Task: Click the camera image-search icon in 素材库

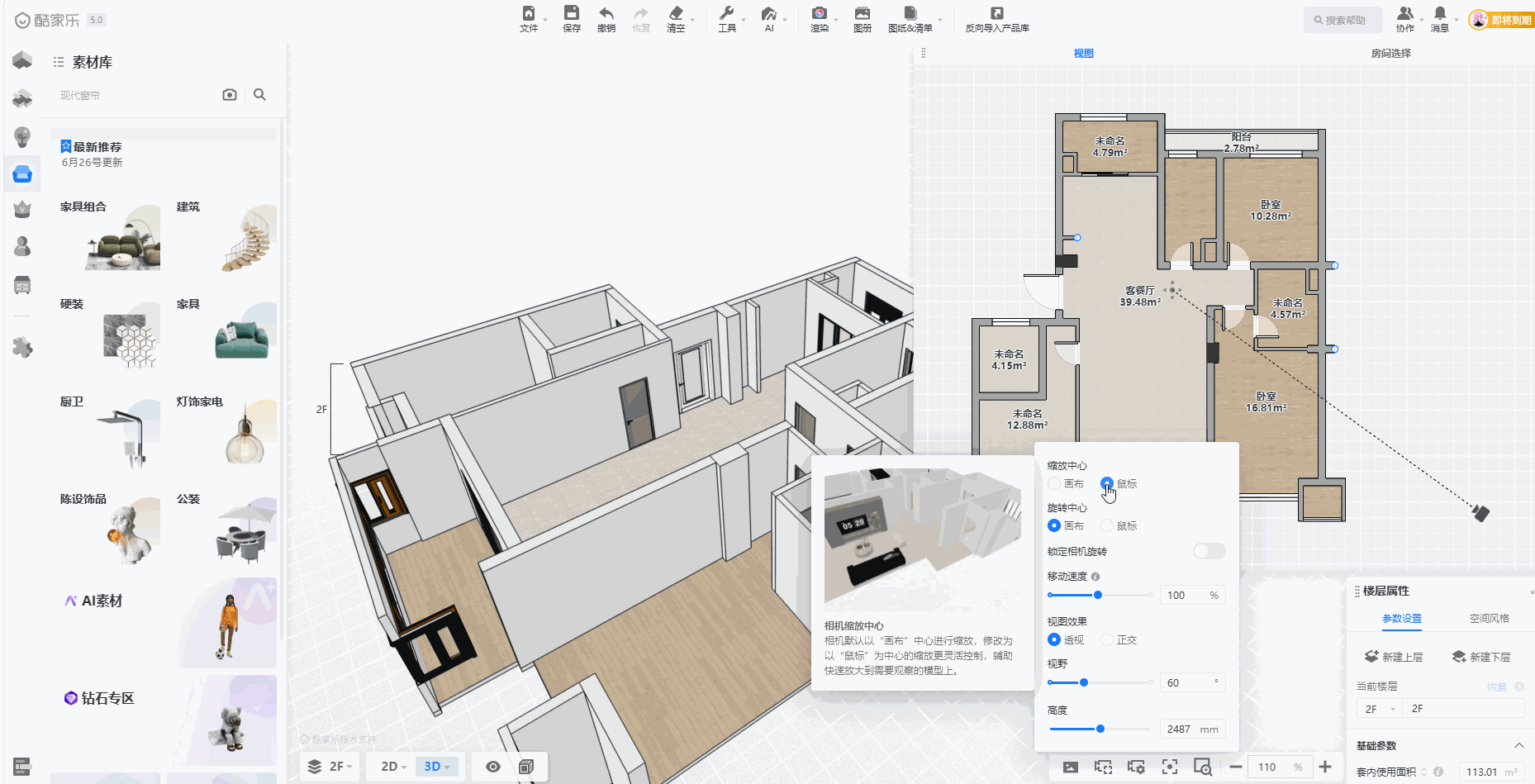Action: (230, 95)
